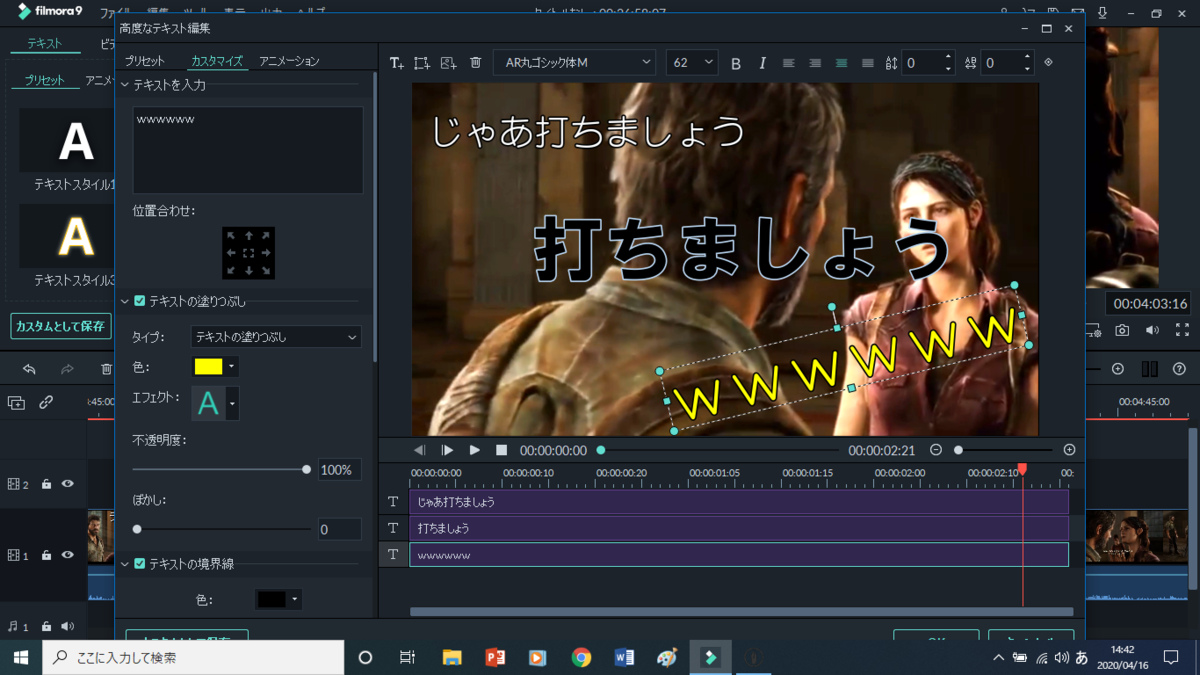The width and height of the screenshot is (1200, 675).
Task: Select the black border color swatch
Action: pyautogui.click(x=271, y=600)
